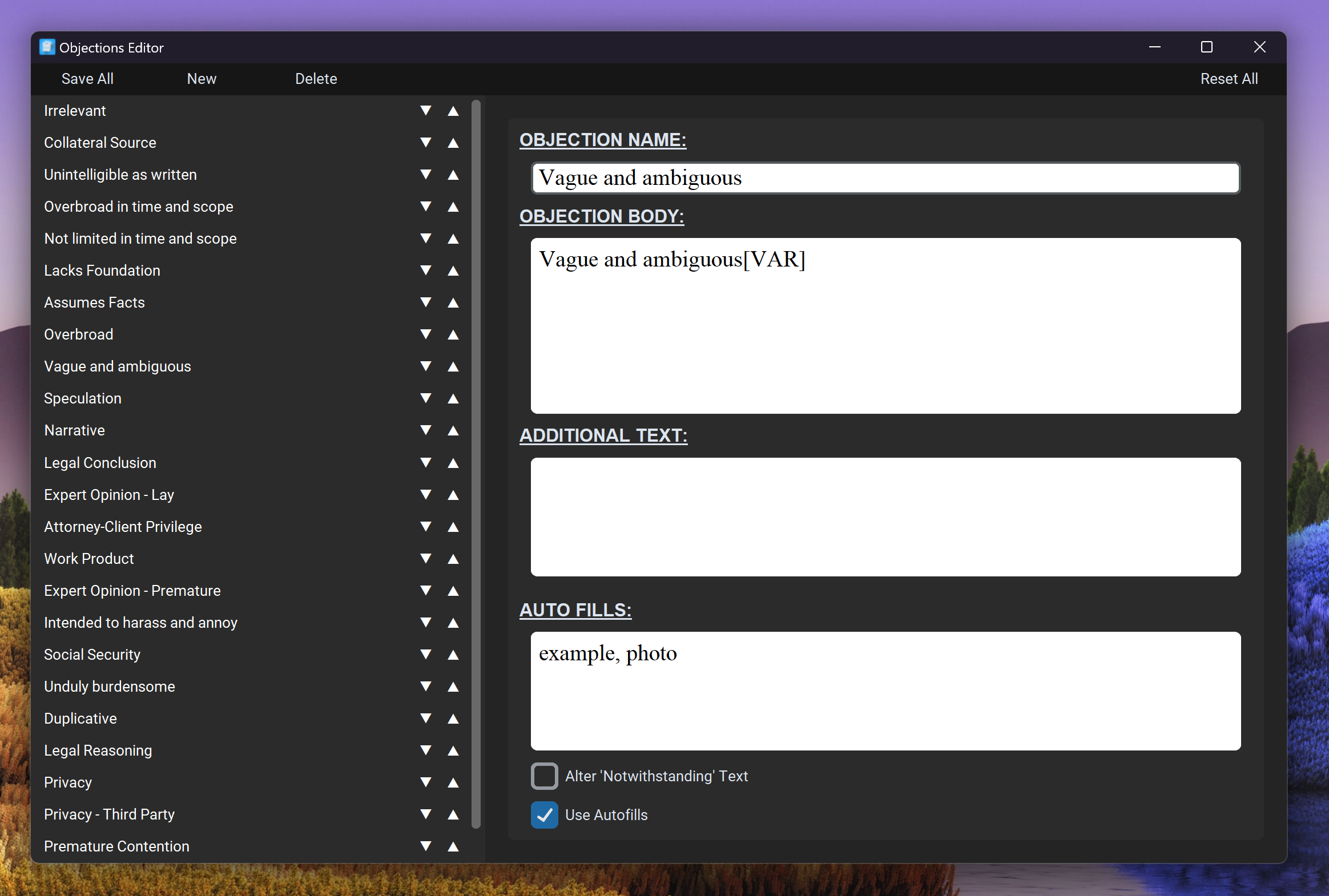Click down arrow beside Lacks Foundation
The image size is (1329, 896).
pos(425,271)
